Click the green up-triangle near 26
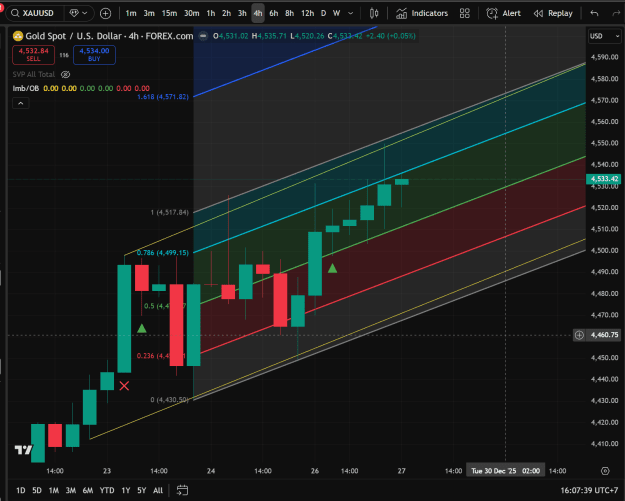The height and width of the screenshot is (501, 625). (x=332, y=269)
